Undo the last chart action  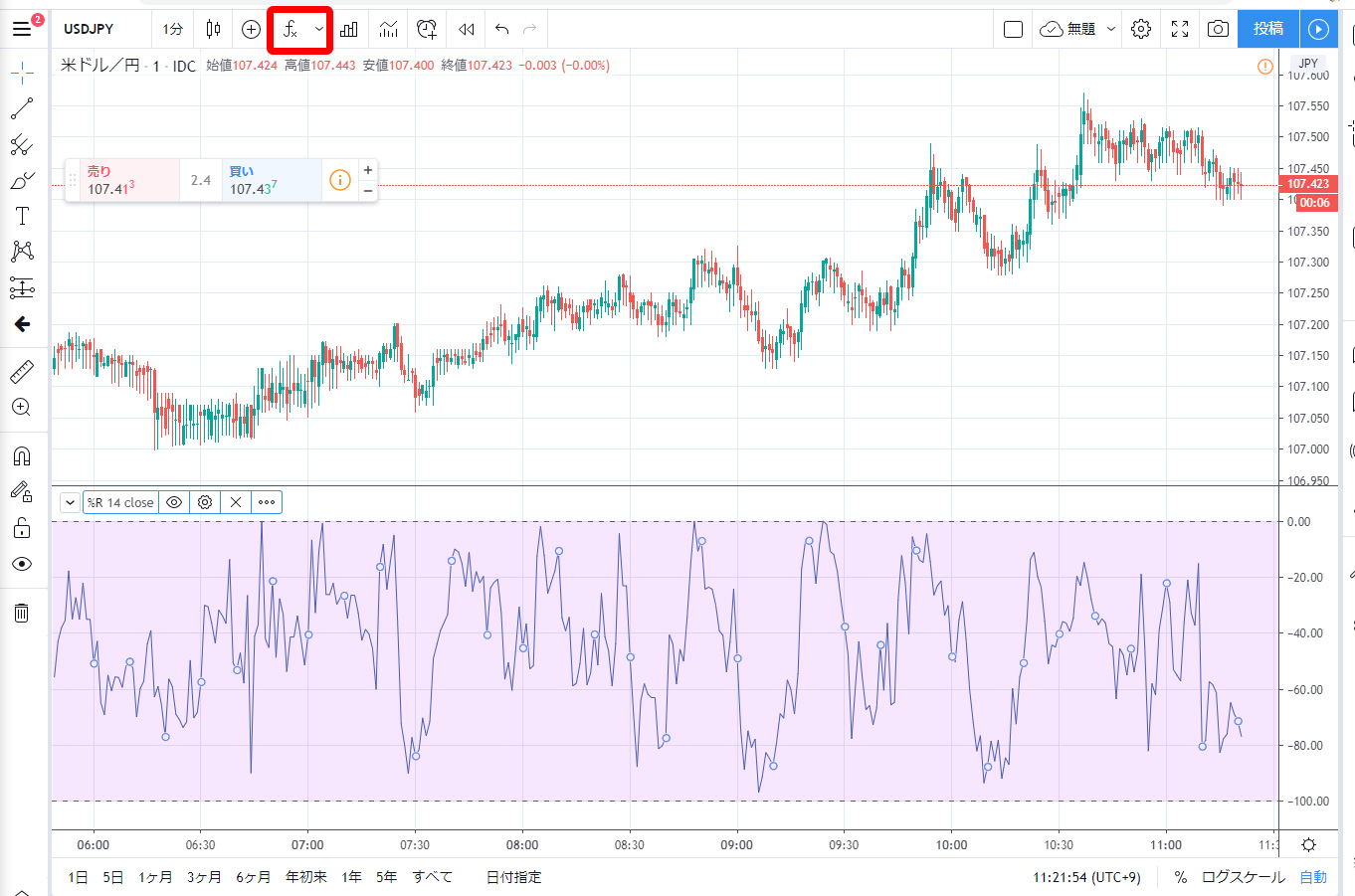[x=501, y=29]
